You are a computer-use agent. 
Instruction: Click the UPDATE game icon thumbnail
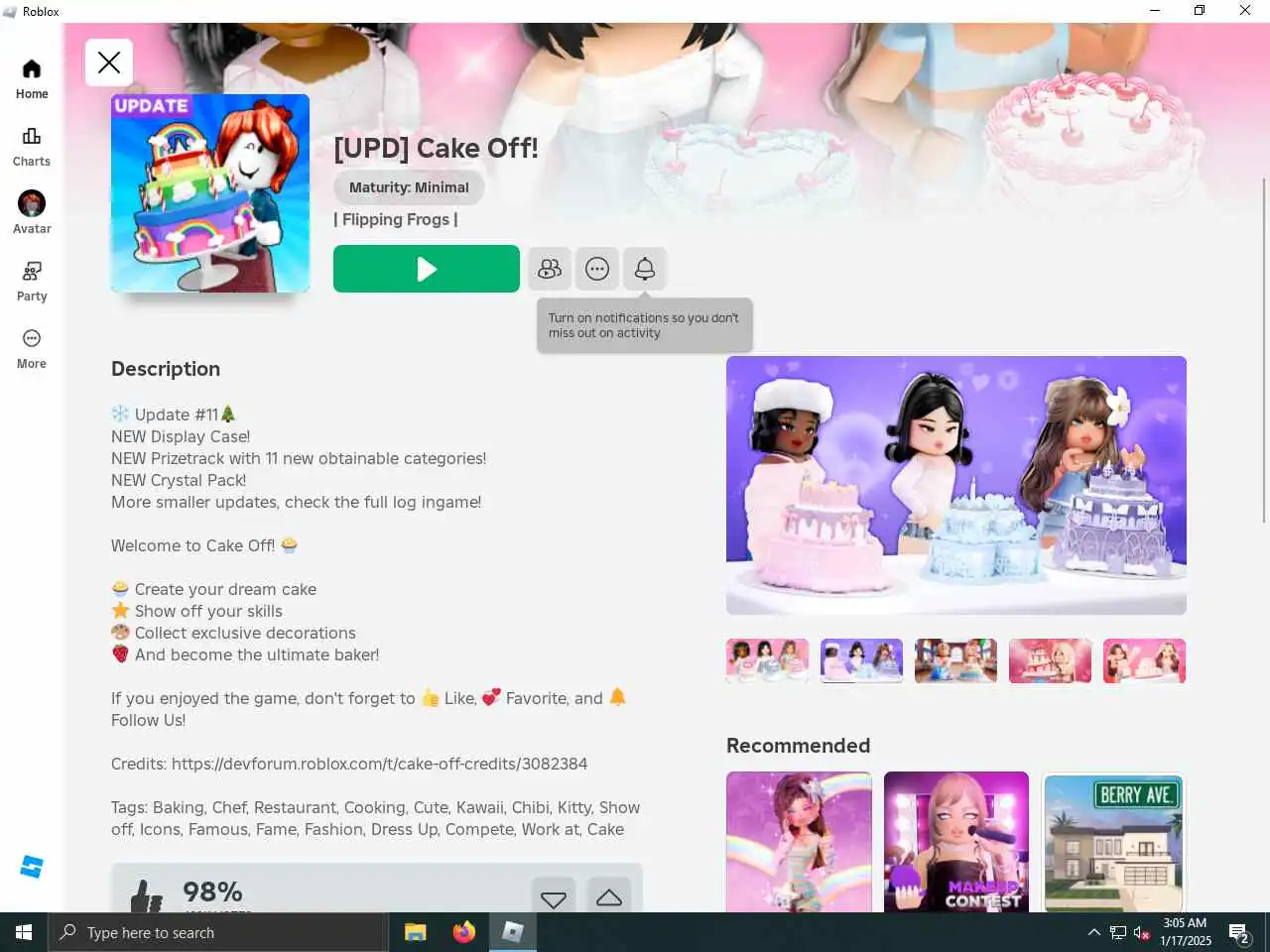coord(210,193)
